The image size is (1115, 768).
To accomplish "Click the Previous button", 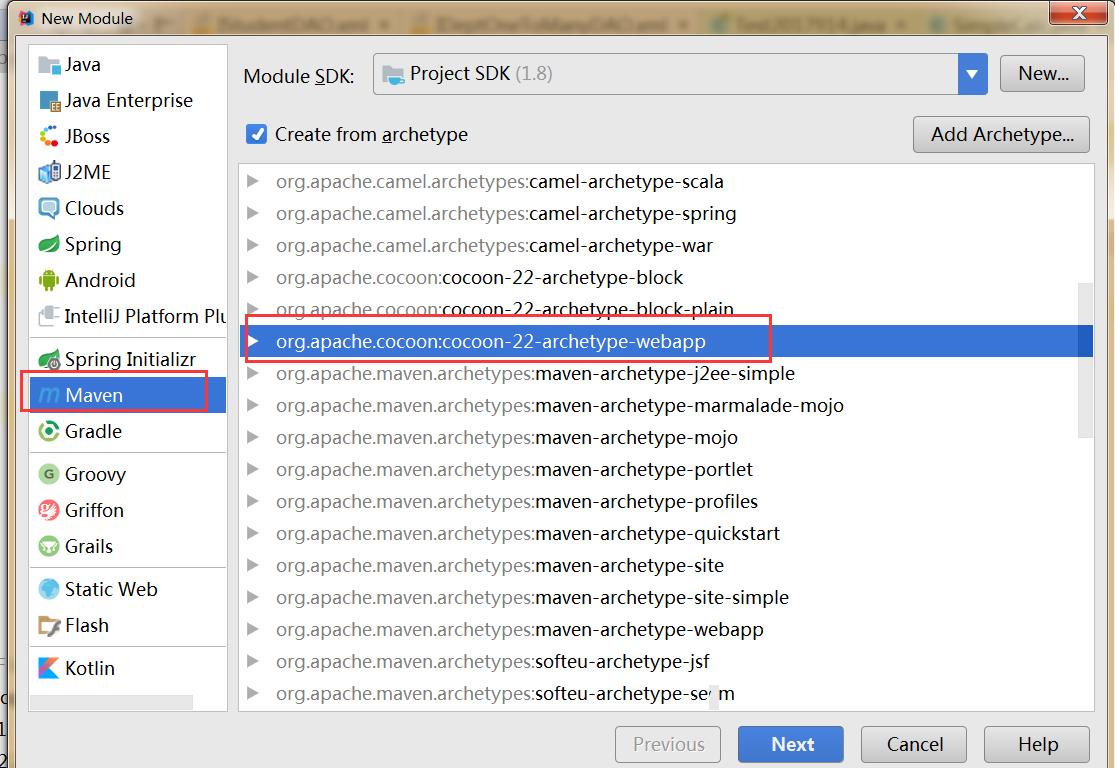I will (668, 745).
